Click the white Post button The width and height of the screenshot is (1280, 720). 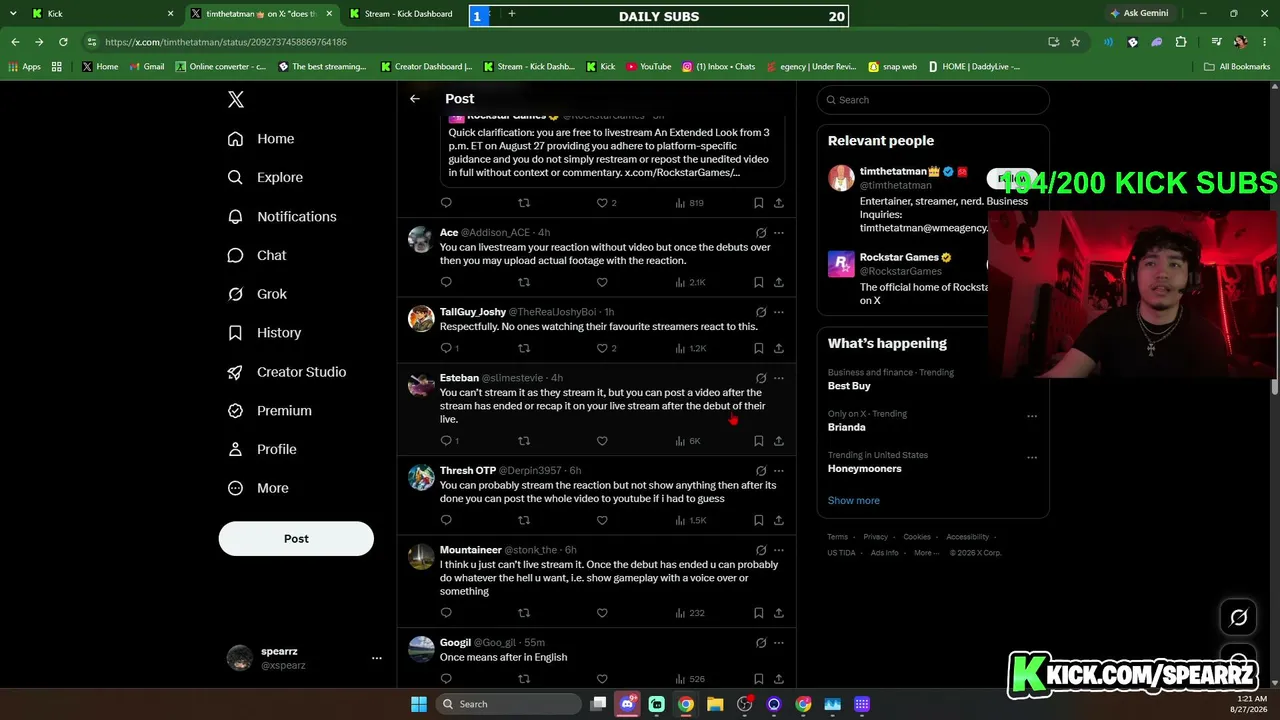coord(296,539)
